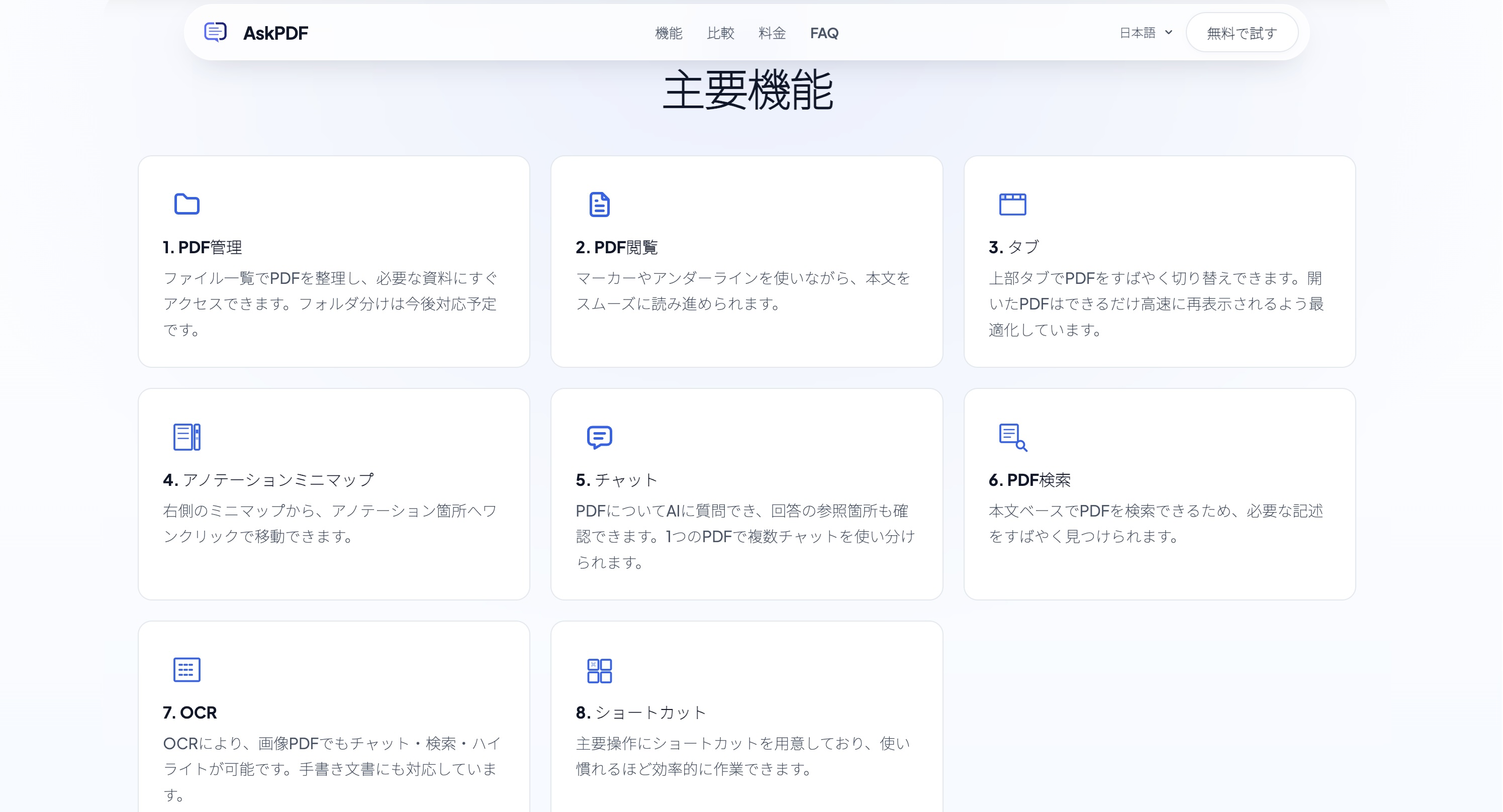Click the chat bubble icon for チャット
1503x812 pixels.
click(x=599, y=437)
